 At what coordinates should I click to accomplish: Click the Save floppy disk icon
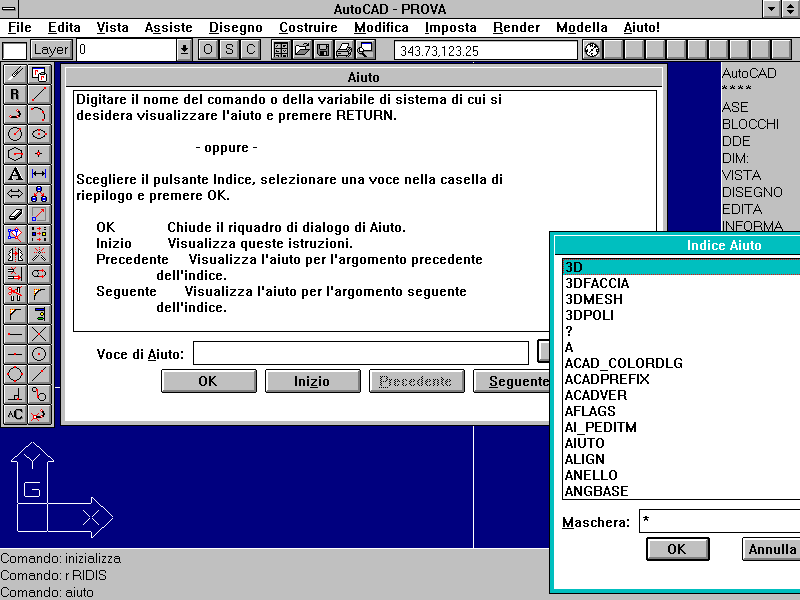point(323,49)
